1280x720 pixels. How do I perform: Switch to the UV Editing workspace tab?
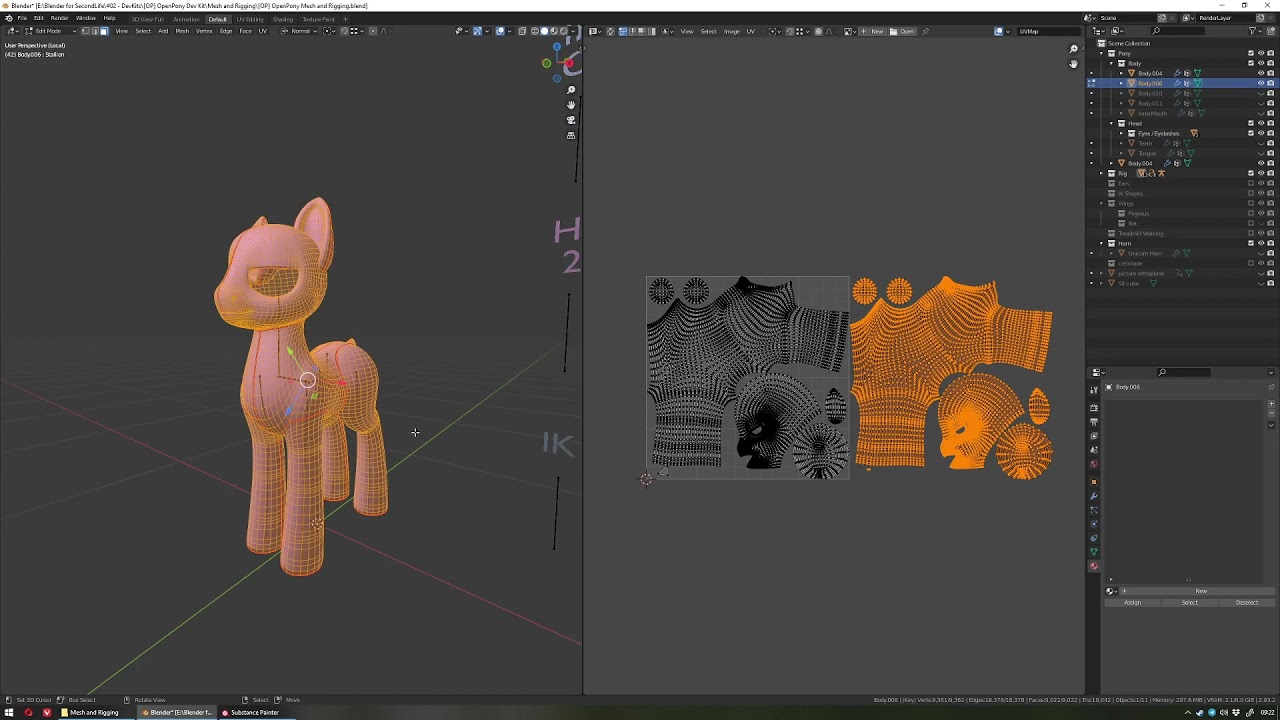tap(249, 19)
